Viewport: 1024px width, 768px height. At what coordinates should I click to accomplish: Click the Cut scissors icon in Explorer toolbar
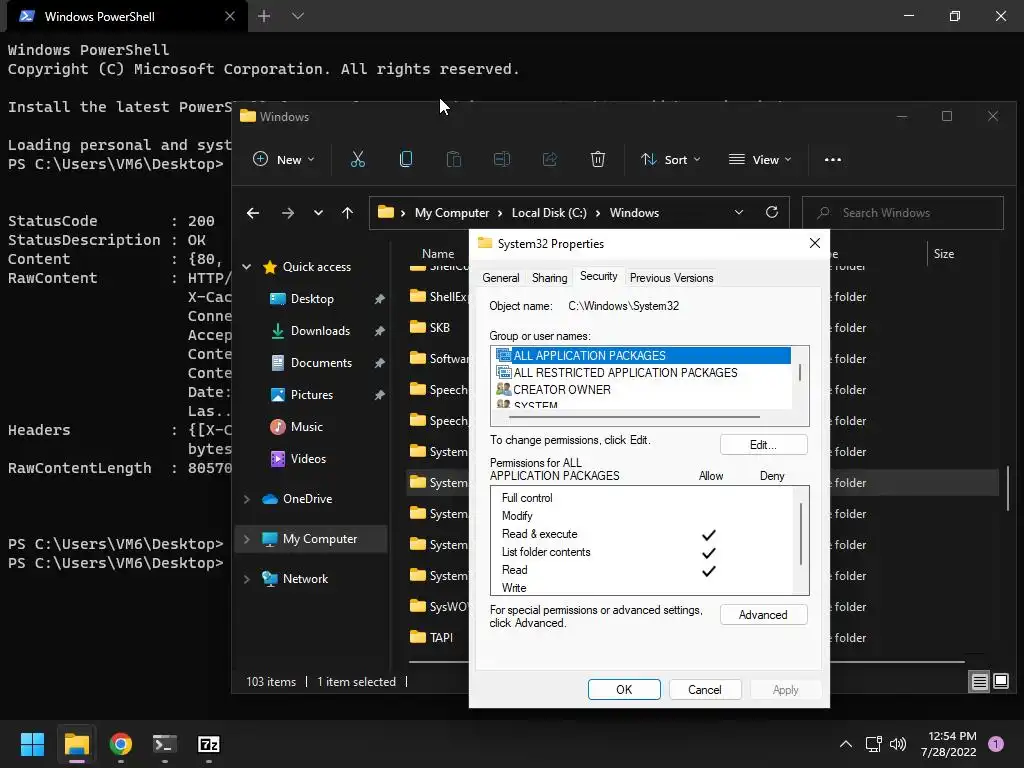click(357, 159)
